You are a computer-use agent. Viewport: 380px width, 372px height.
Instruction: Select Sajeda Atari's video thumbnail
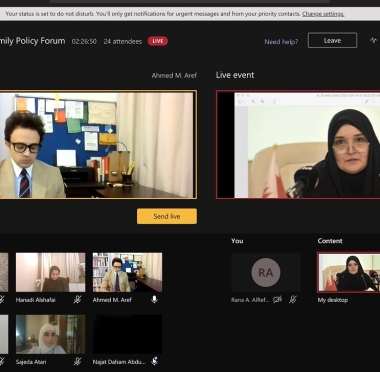51,334
